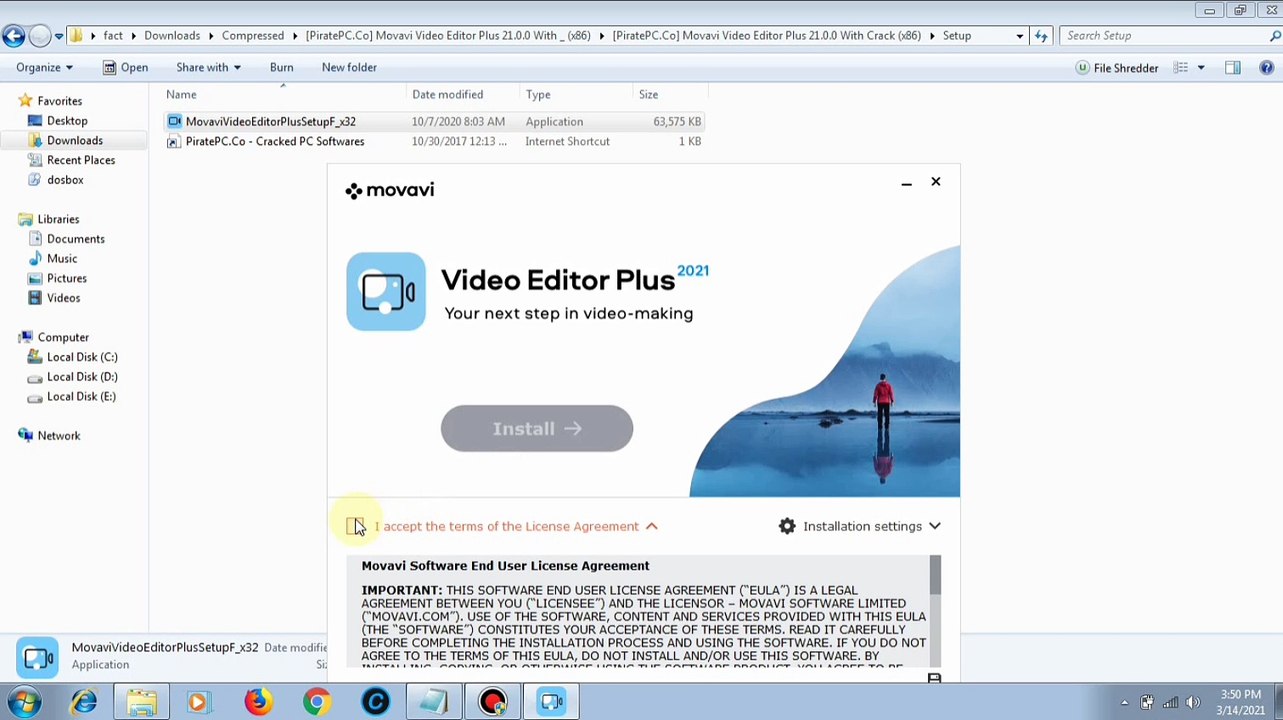Collapse the License Agreement text chevron

pyautogui.click(x=651, y=526)
